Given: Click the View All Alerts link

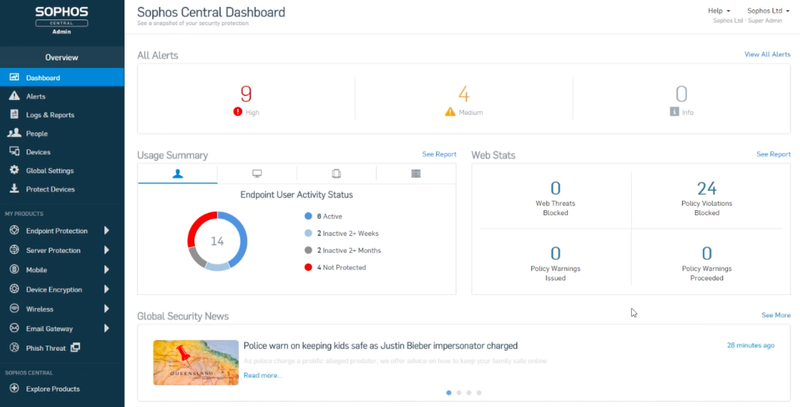Looking at the screenshot, I should pos(767,54).
